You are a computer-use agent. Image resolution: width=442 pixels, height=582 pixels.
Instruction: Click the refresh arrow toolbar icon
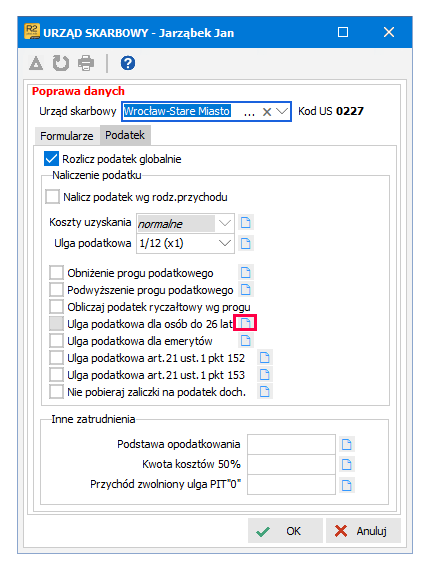point(60,63)
